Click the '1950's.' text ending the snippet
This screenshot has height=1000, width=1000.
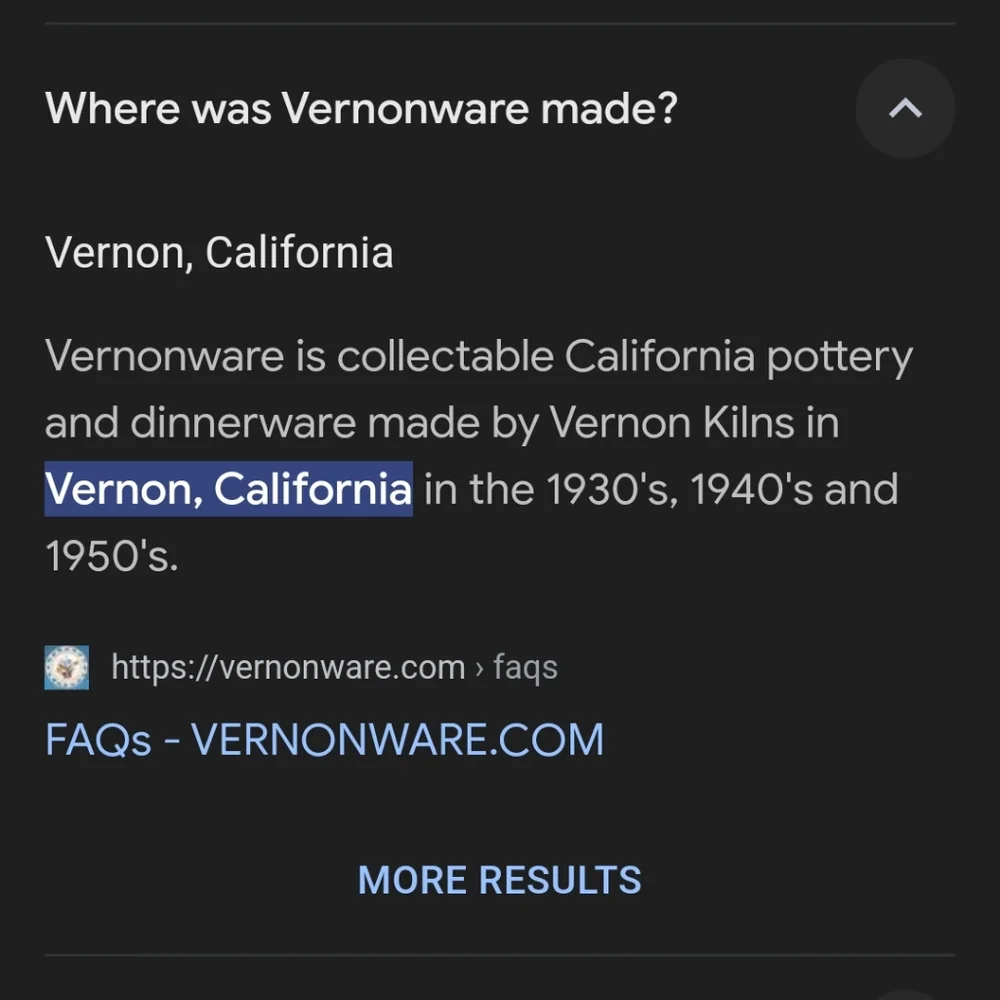112,556
